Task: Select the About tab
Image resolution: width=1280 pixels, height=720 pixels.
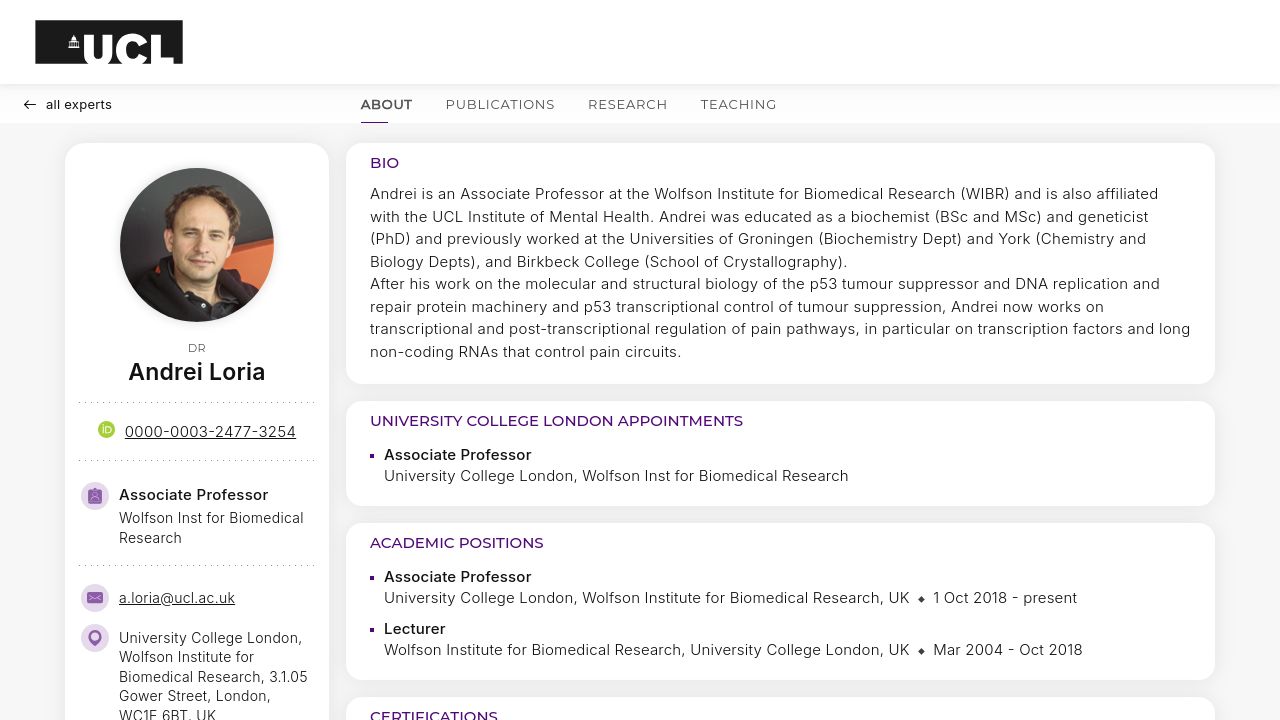Action: pyautogui.click(x=386, y=104)
